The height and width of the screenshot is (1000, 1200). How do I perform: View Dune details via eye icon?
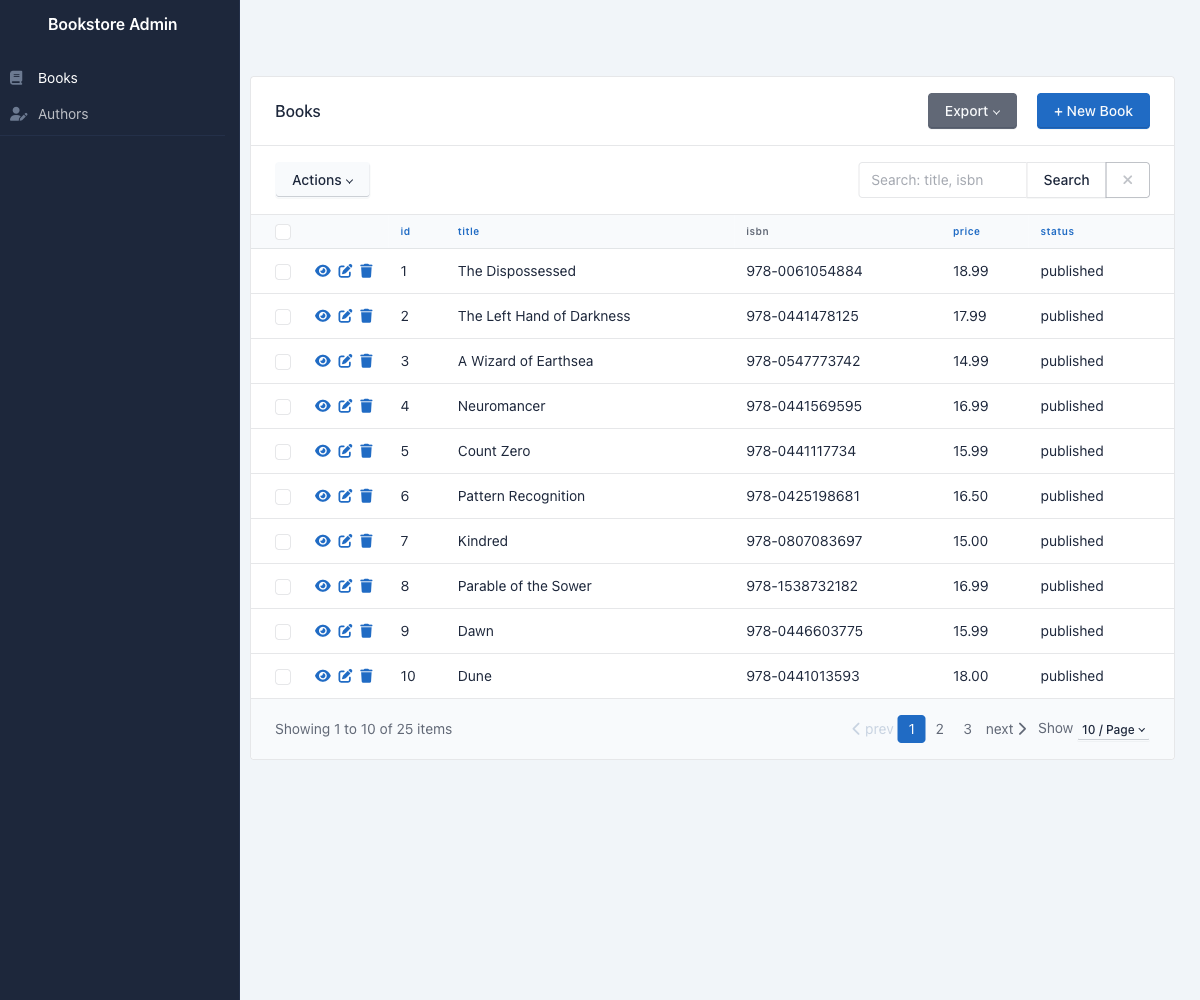(322, 676)
